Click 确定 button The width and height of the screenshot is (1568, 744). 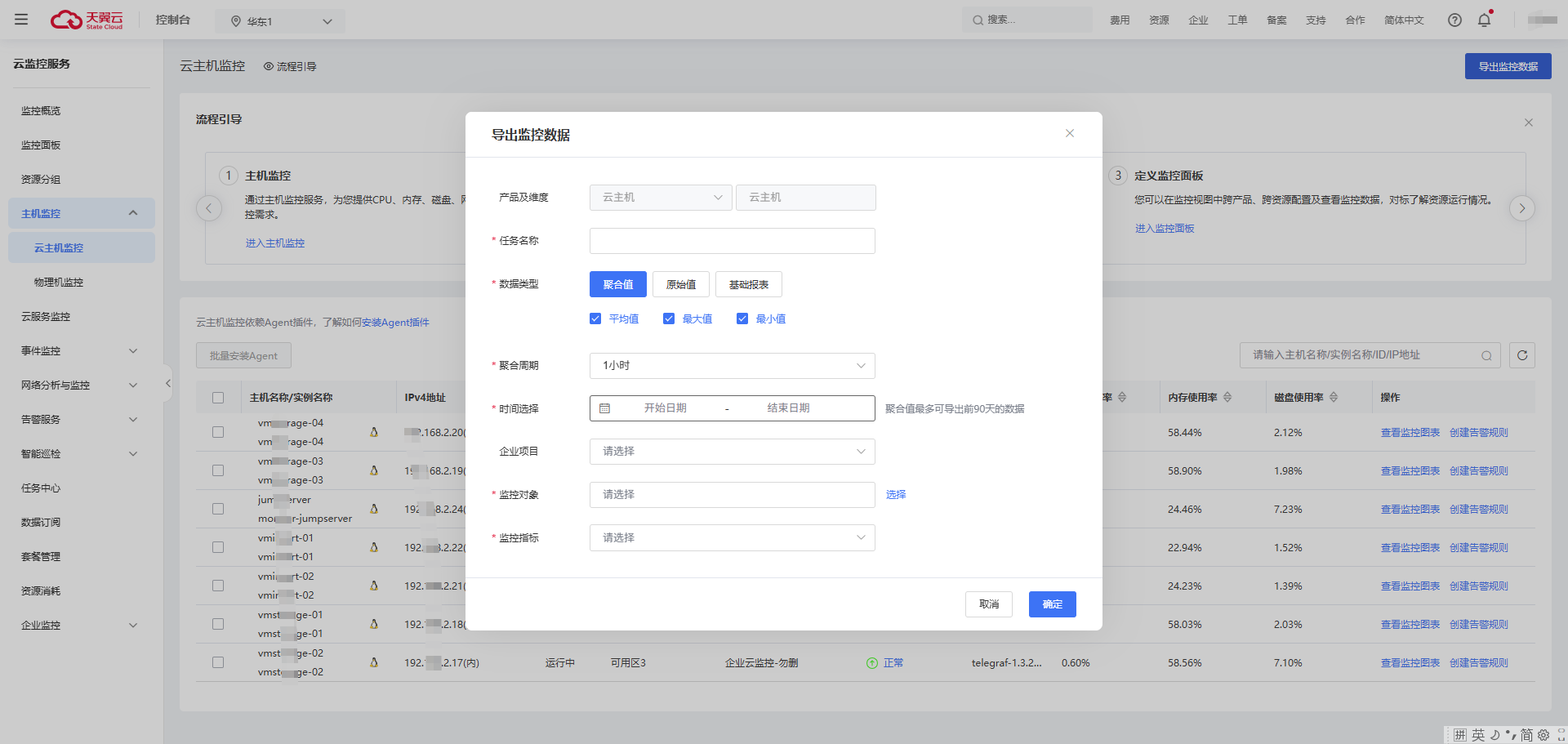1053,604
